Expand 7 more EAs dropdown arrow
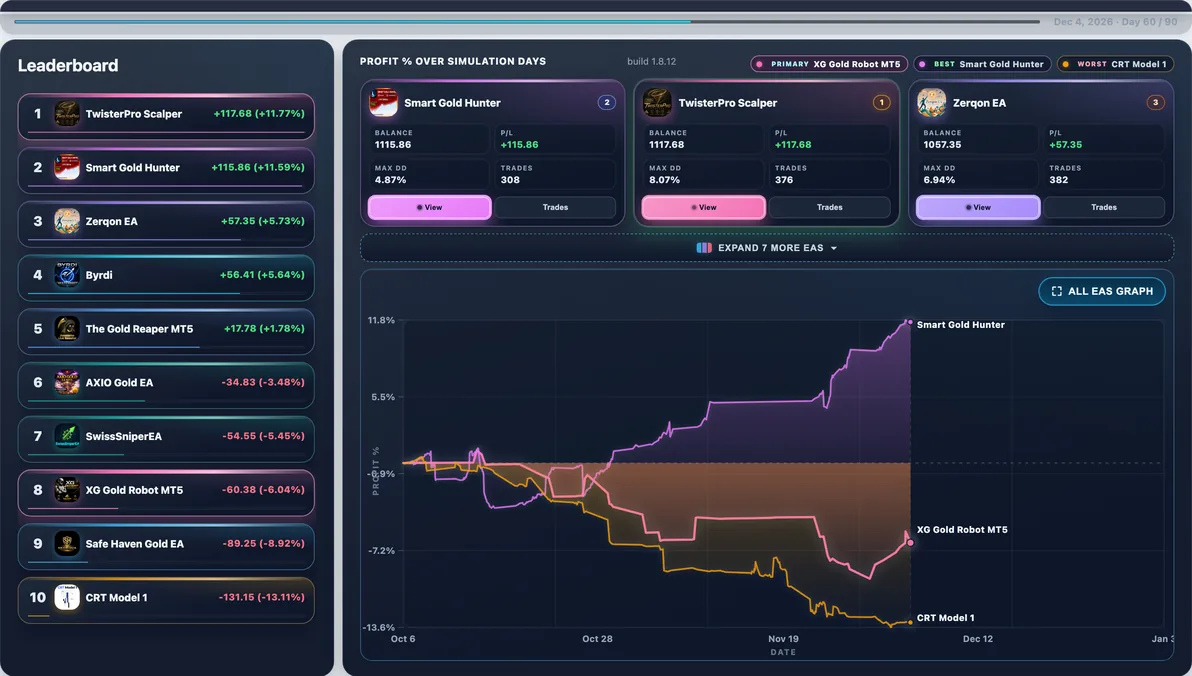The image size is (1192, 676). coord(834,249)
